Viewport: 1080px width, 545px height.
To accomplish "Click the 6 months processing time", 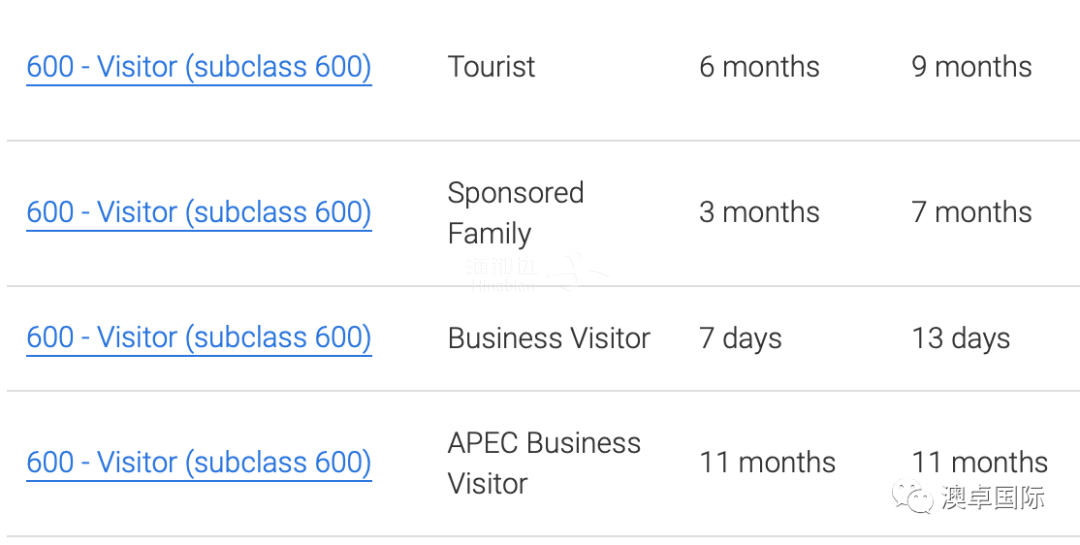I will 759,68.
